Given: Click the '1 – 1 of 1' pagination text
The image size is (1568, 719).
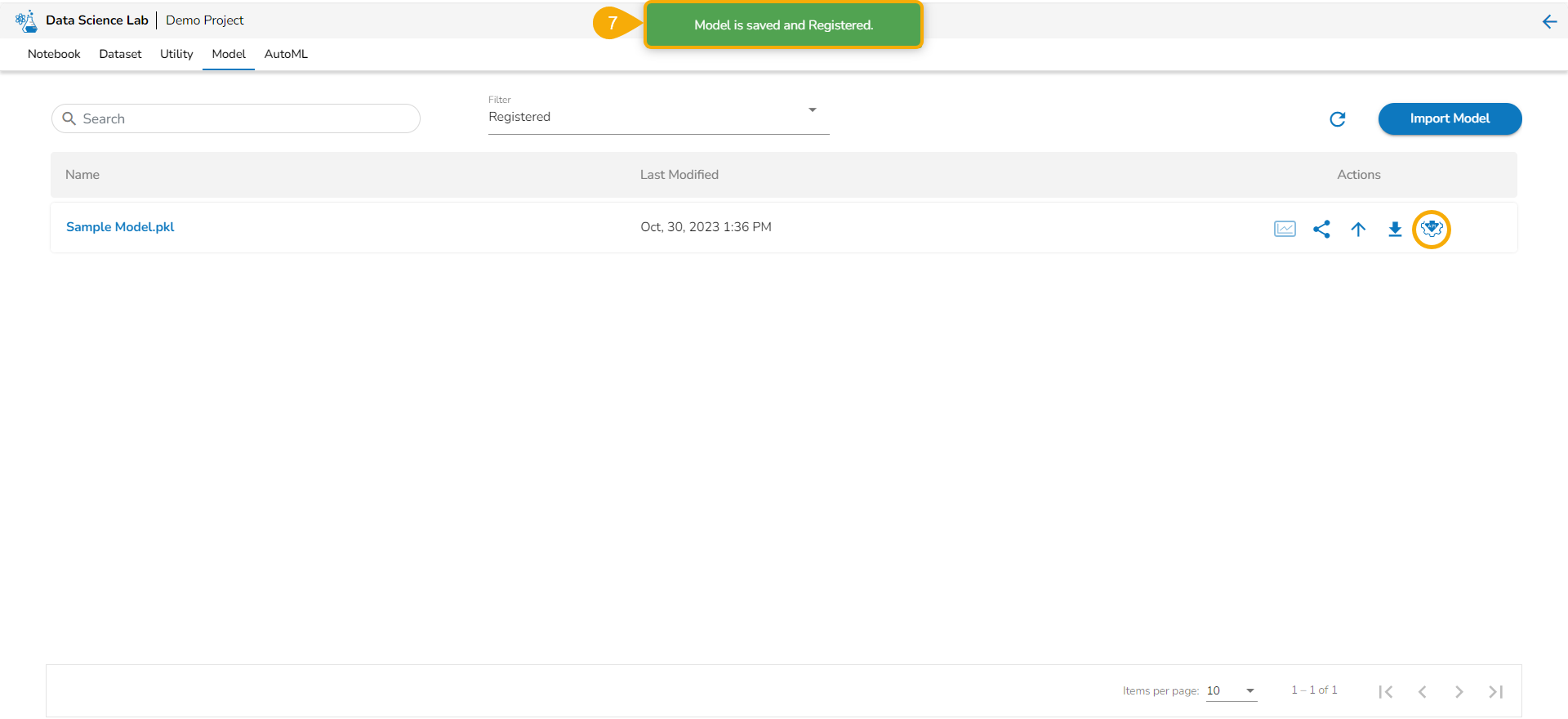Looking at the screenshot, I should click(x=1314, y=690).
